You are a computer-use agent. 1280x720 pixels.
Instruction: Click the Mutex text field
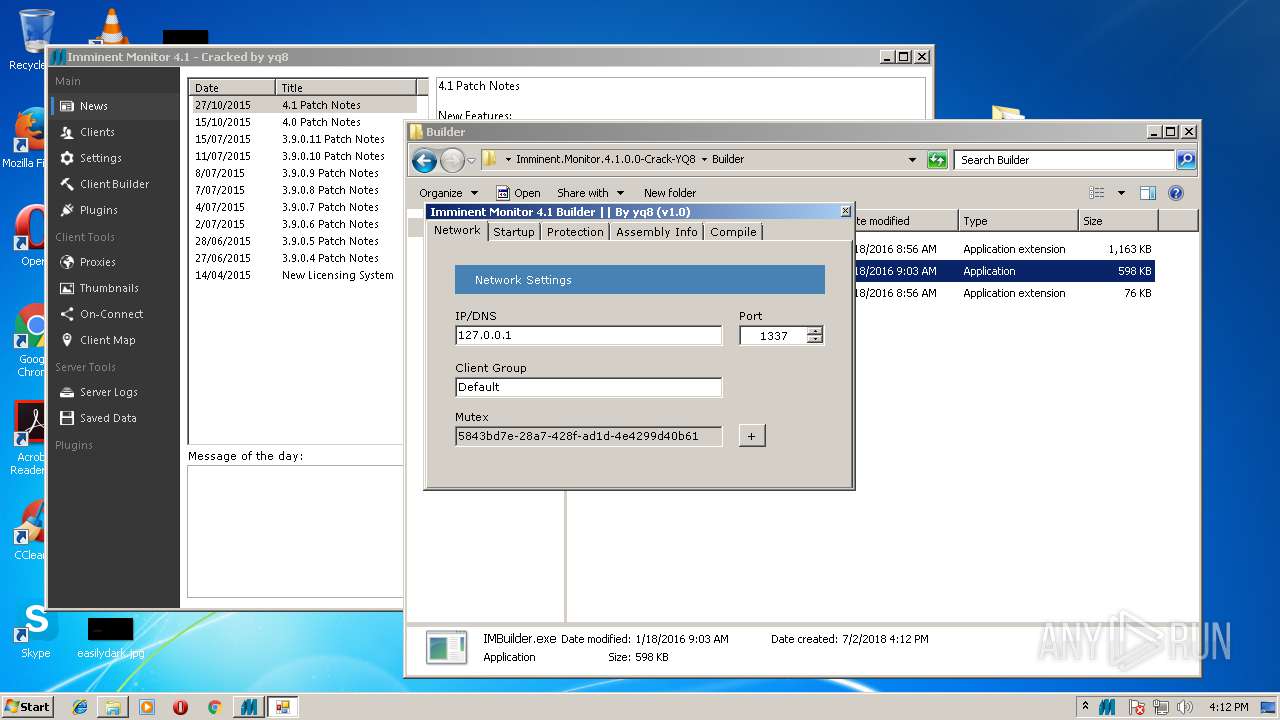[588, 436]
